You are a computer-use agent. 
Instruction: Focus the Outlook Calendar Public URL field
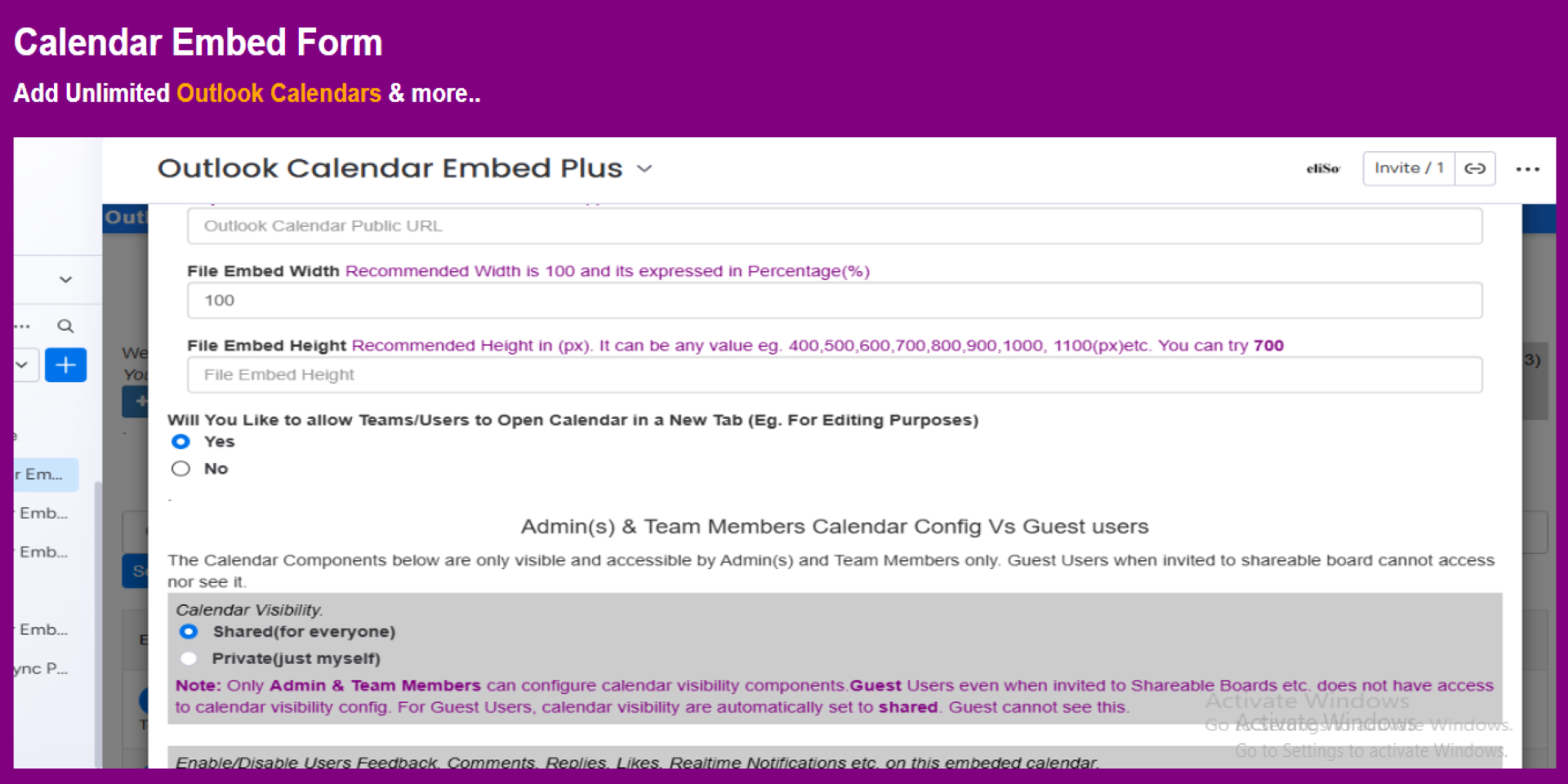click(x=835, y=226)
